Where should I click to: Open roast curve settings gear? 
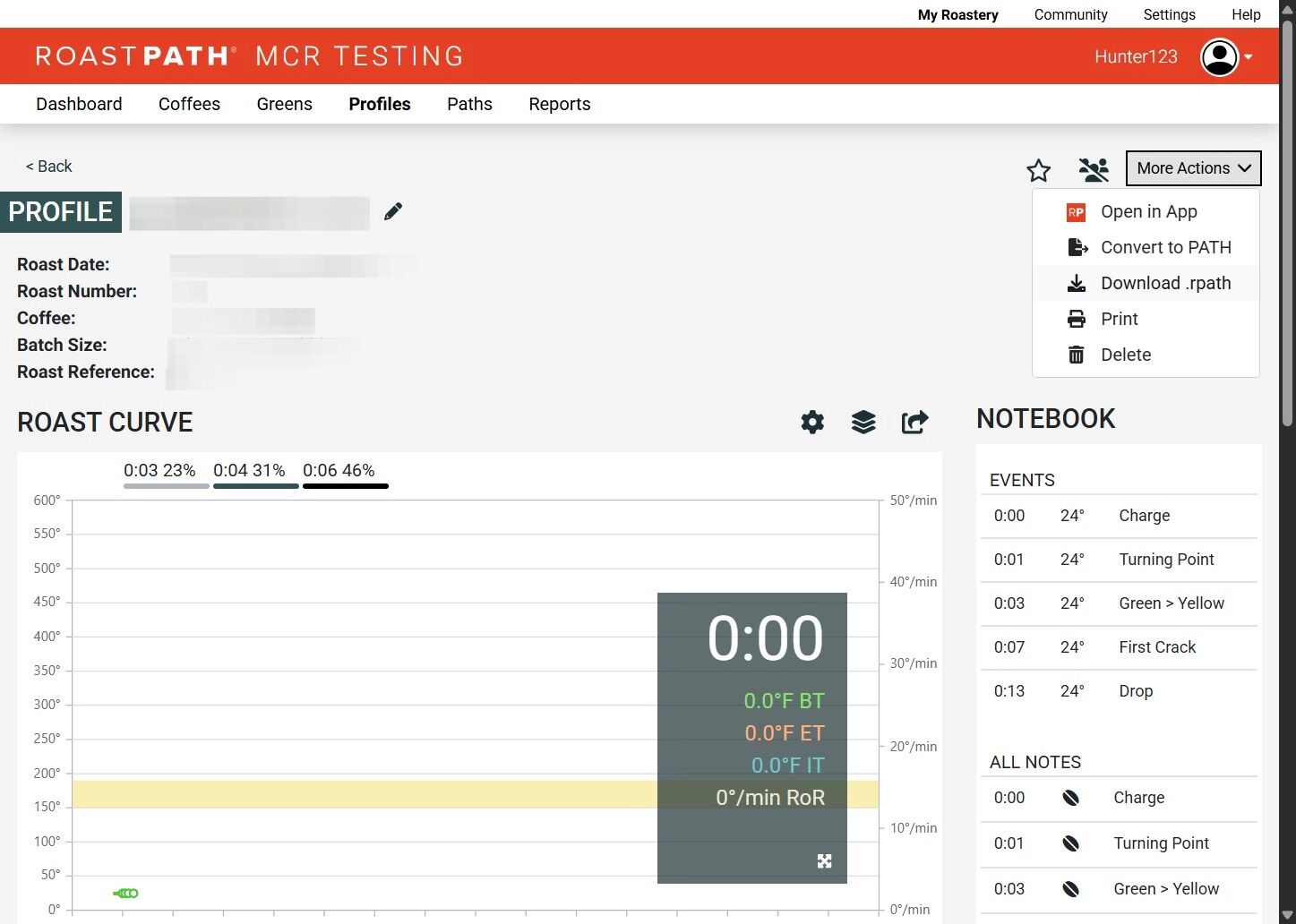click(812, 422)
